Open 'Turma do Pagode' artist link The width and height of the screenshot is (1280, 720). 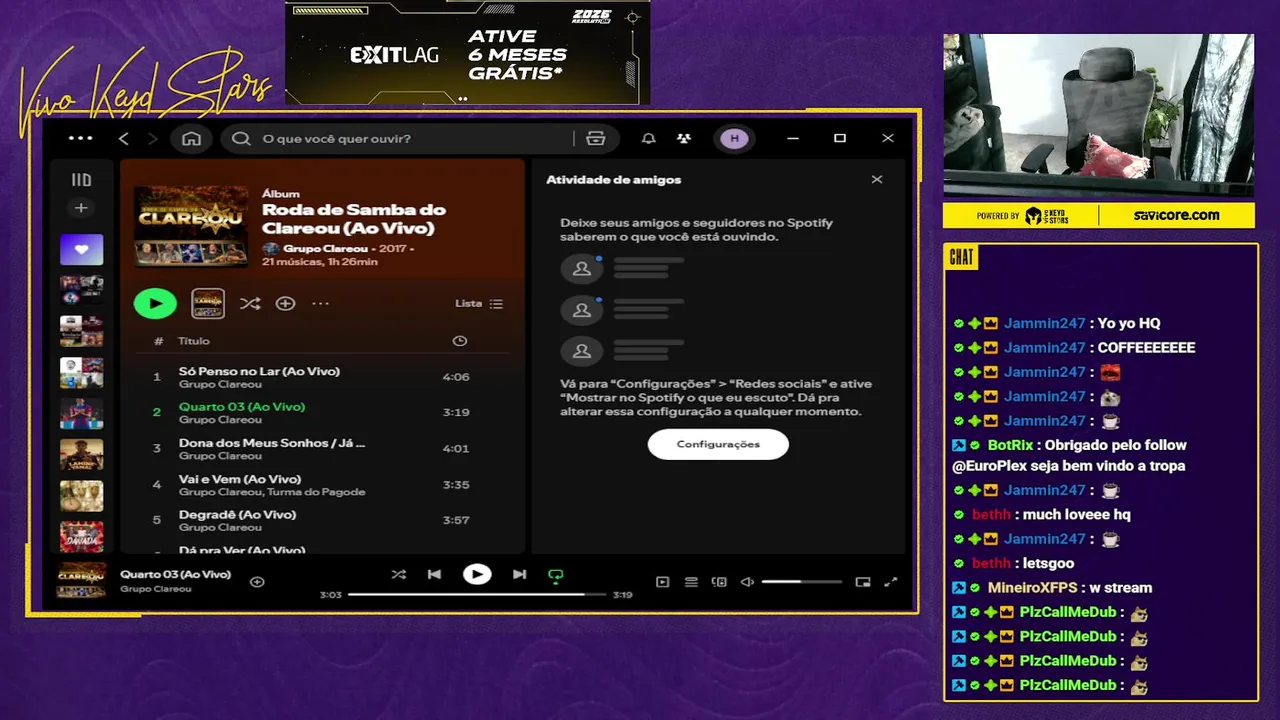[316, 492]
